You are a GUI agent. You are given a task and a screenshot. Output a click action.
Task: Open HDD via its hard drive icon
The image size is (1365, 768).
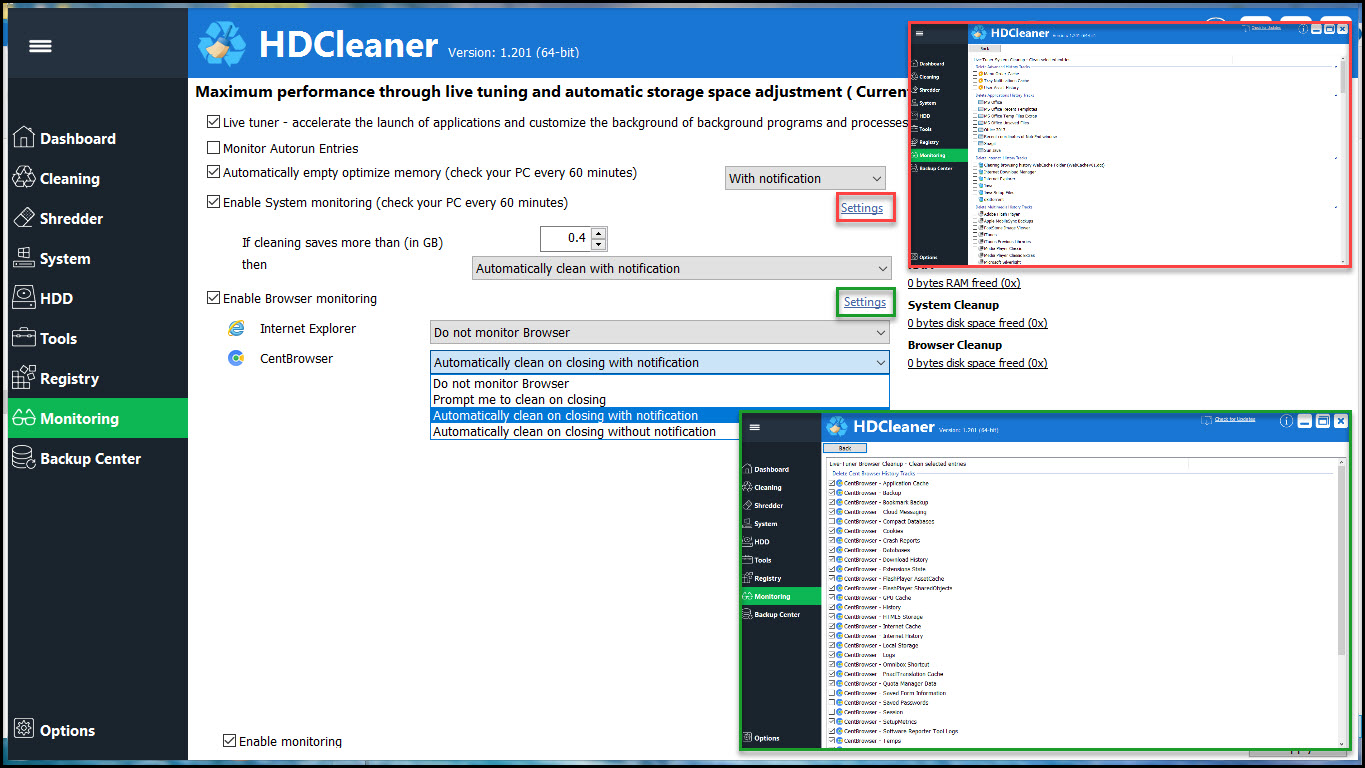24,298
